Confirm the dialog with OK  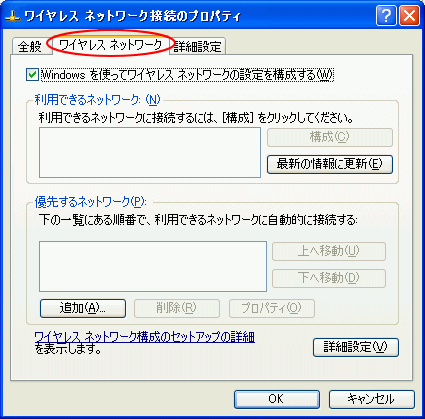coord(277,399)
